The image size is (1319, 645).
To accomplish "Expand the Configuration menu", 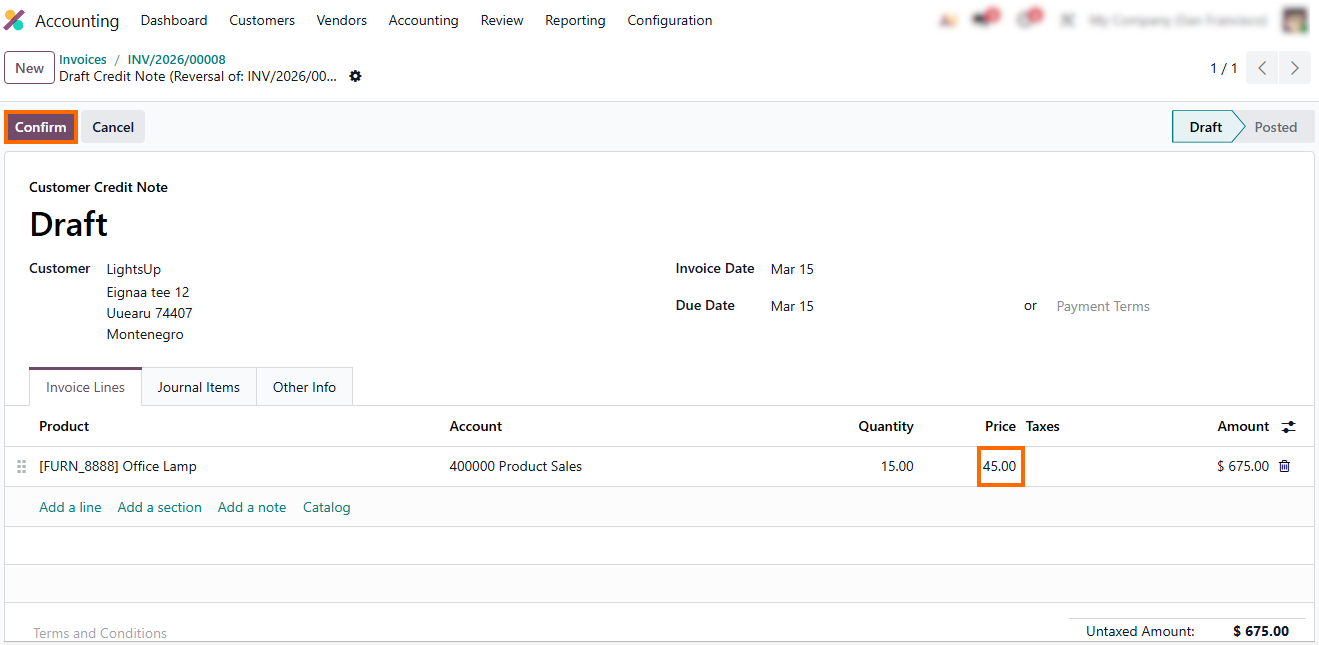I will pyautogui.click(x=669, y=20).
